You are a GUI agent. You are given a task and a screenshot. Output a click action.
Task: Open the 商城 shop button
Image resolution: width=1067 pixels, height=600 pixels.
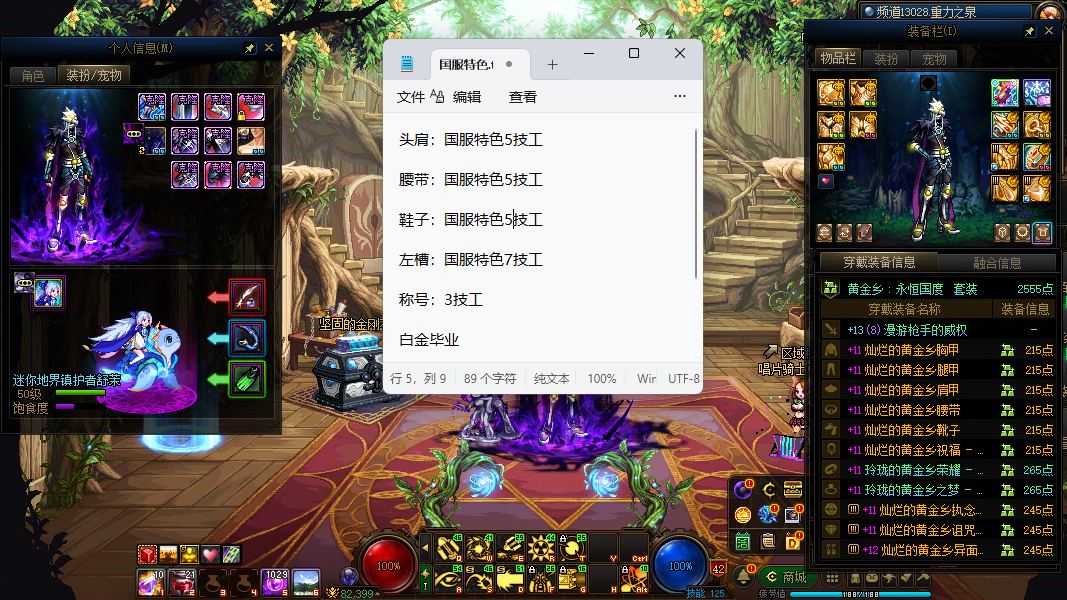[783, 577]
